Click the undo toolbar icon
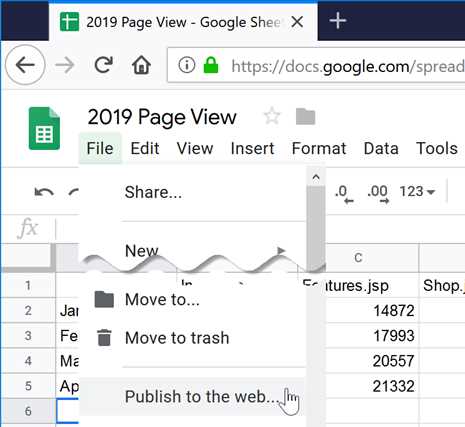The height and width of the screenshot is (427, 465). click(x=44, y=192)
